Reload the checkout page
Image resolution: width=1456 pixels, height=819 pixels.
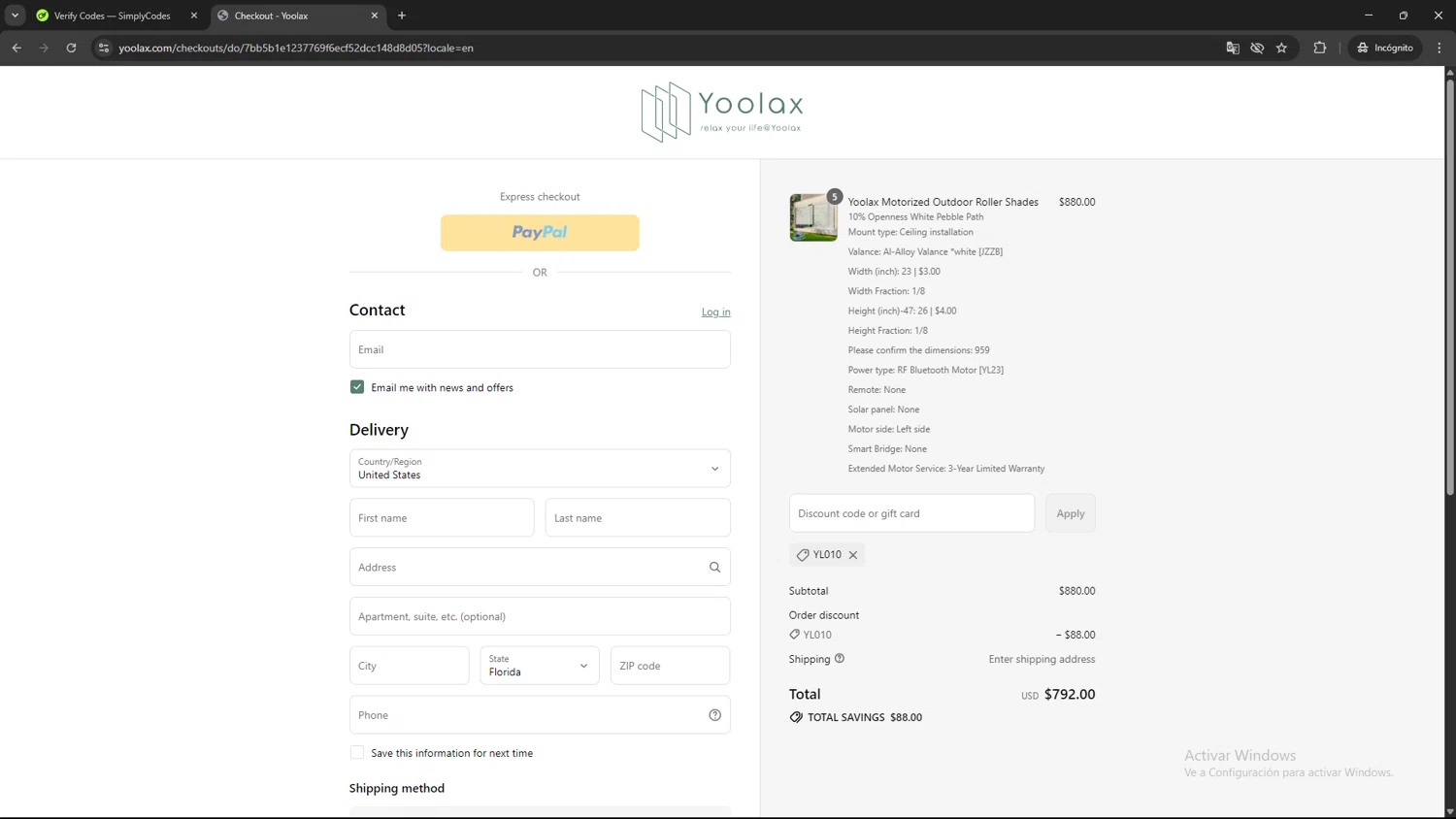point(71,48)
